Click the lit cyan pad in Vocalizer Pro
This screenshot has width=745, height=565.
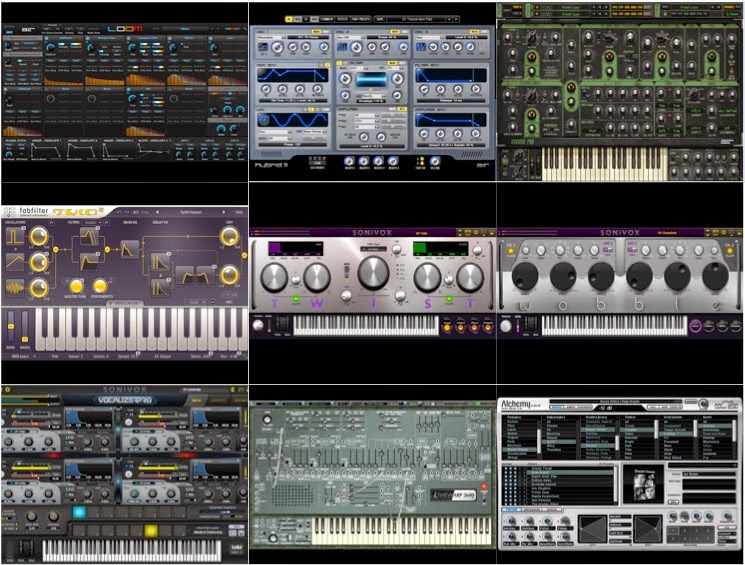79,512
